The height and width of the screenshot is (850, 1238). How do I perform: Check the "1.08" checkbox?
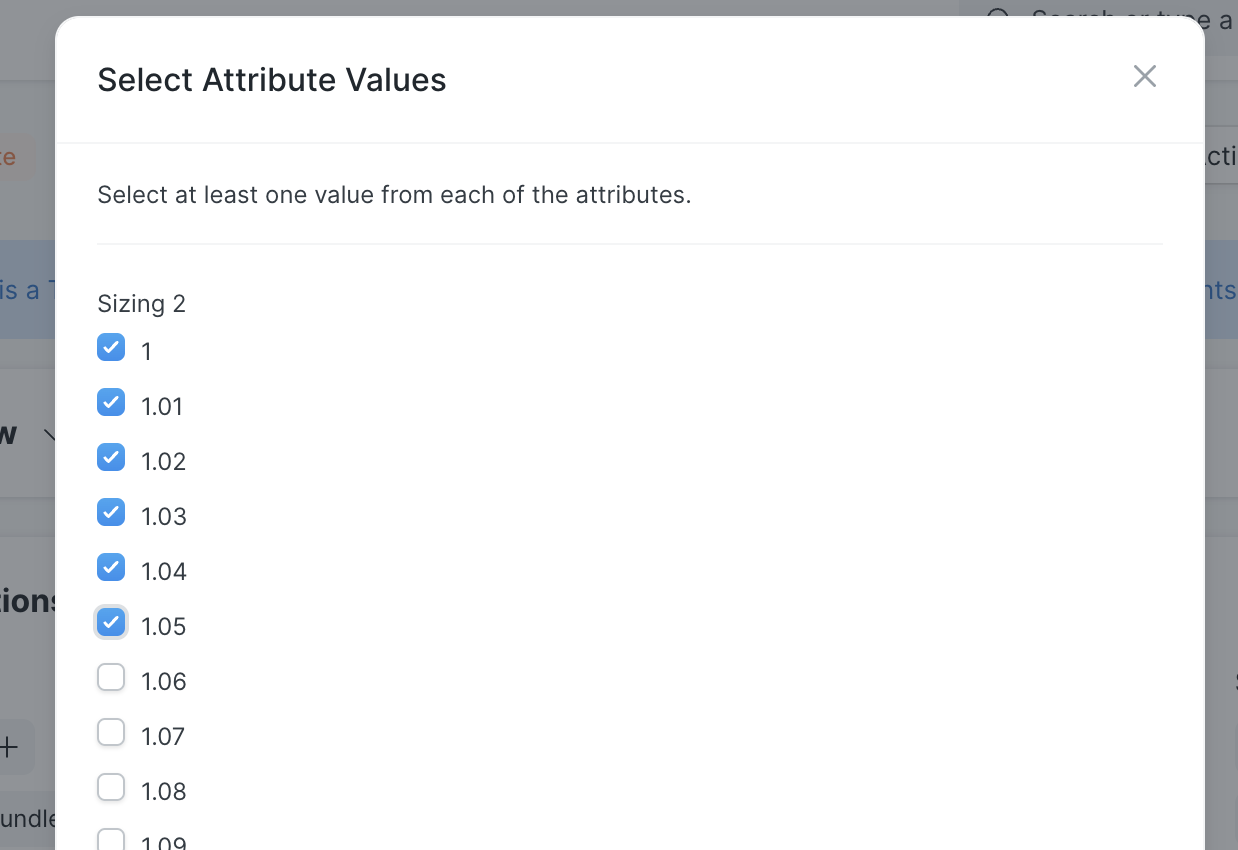(x=111, y=787)
